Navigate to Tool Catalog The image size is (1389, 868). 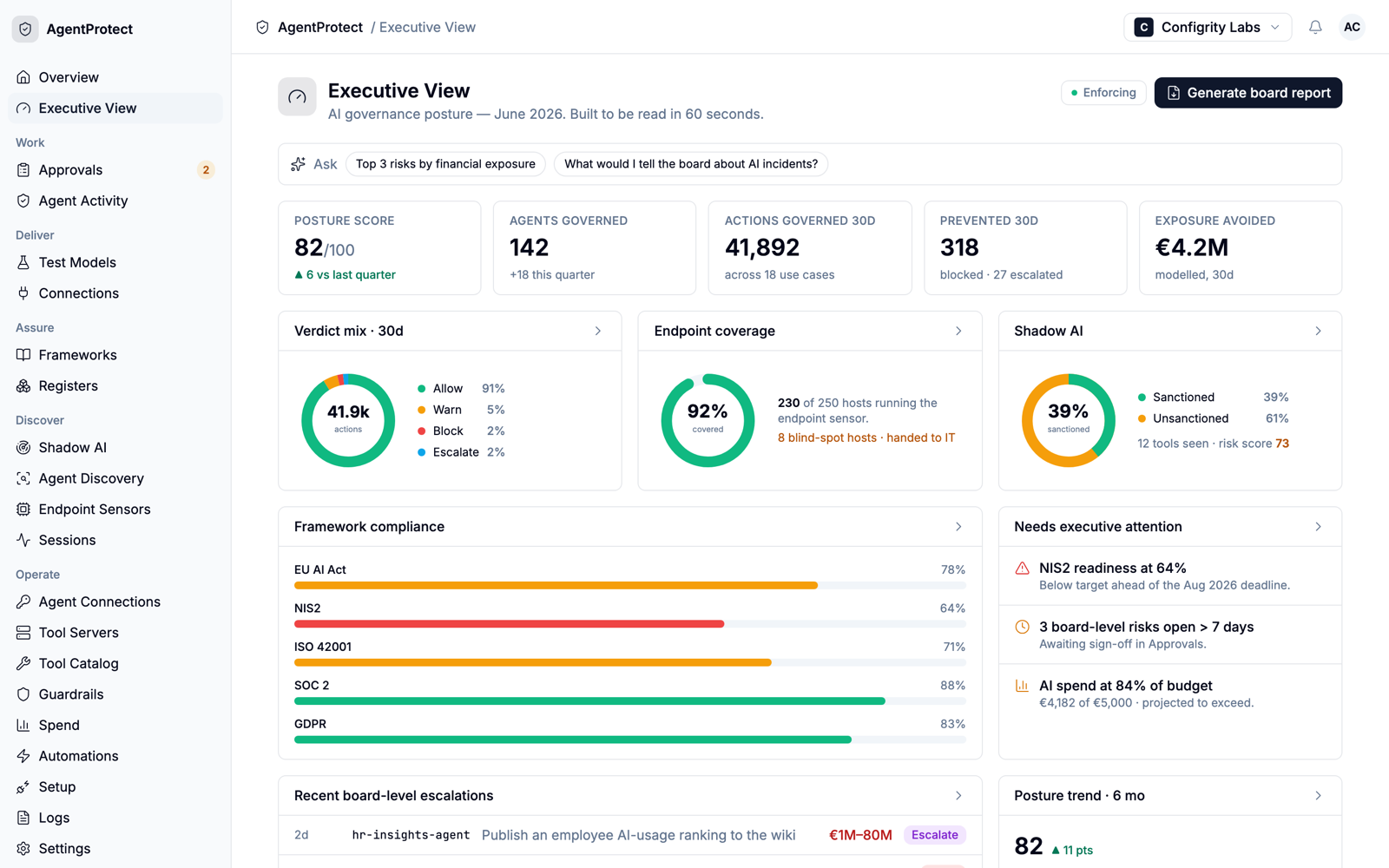(115, 663)
